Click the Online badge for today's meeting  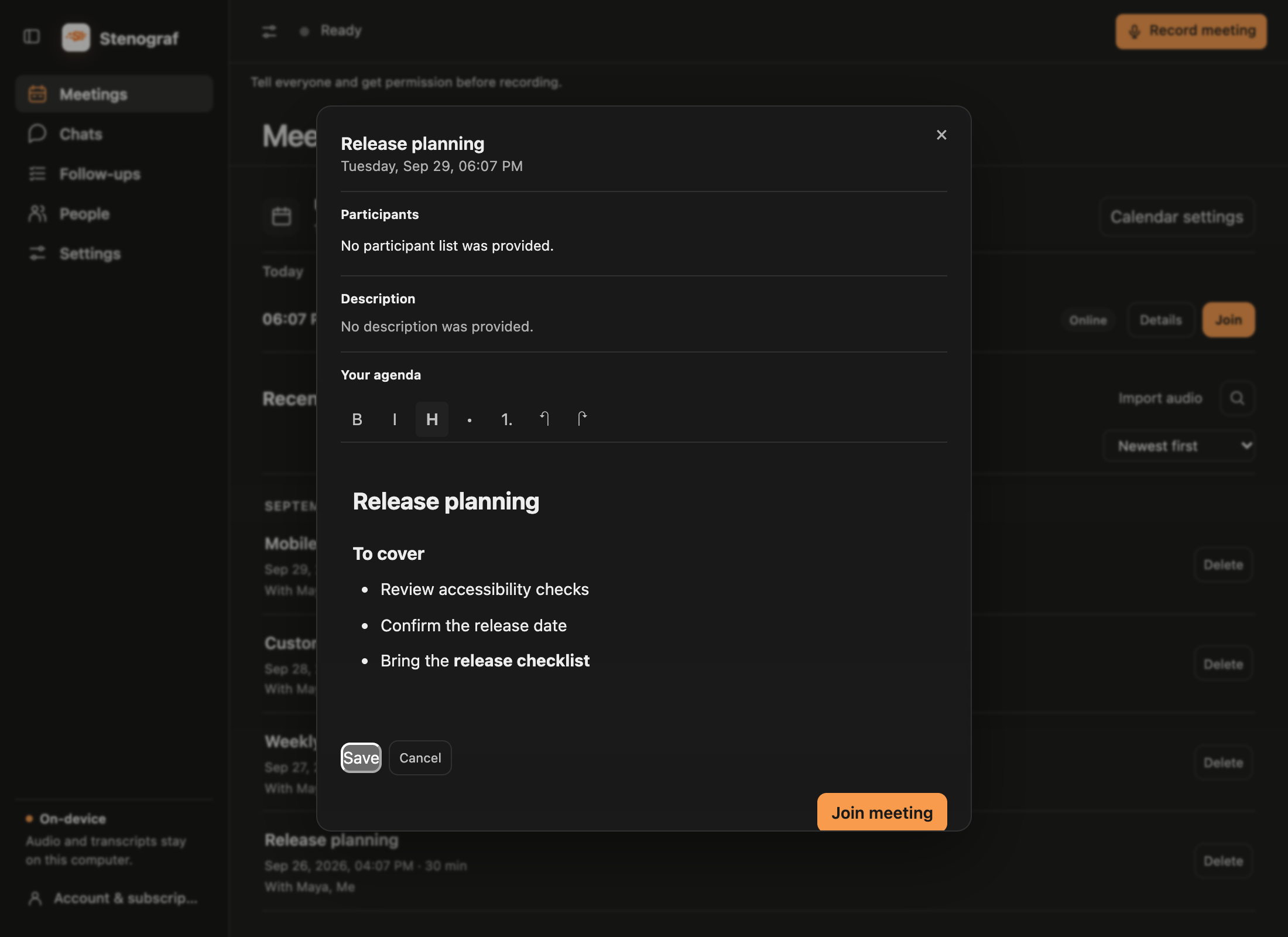[1088, 320]
